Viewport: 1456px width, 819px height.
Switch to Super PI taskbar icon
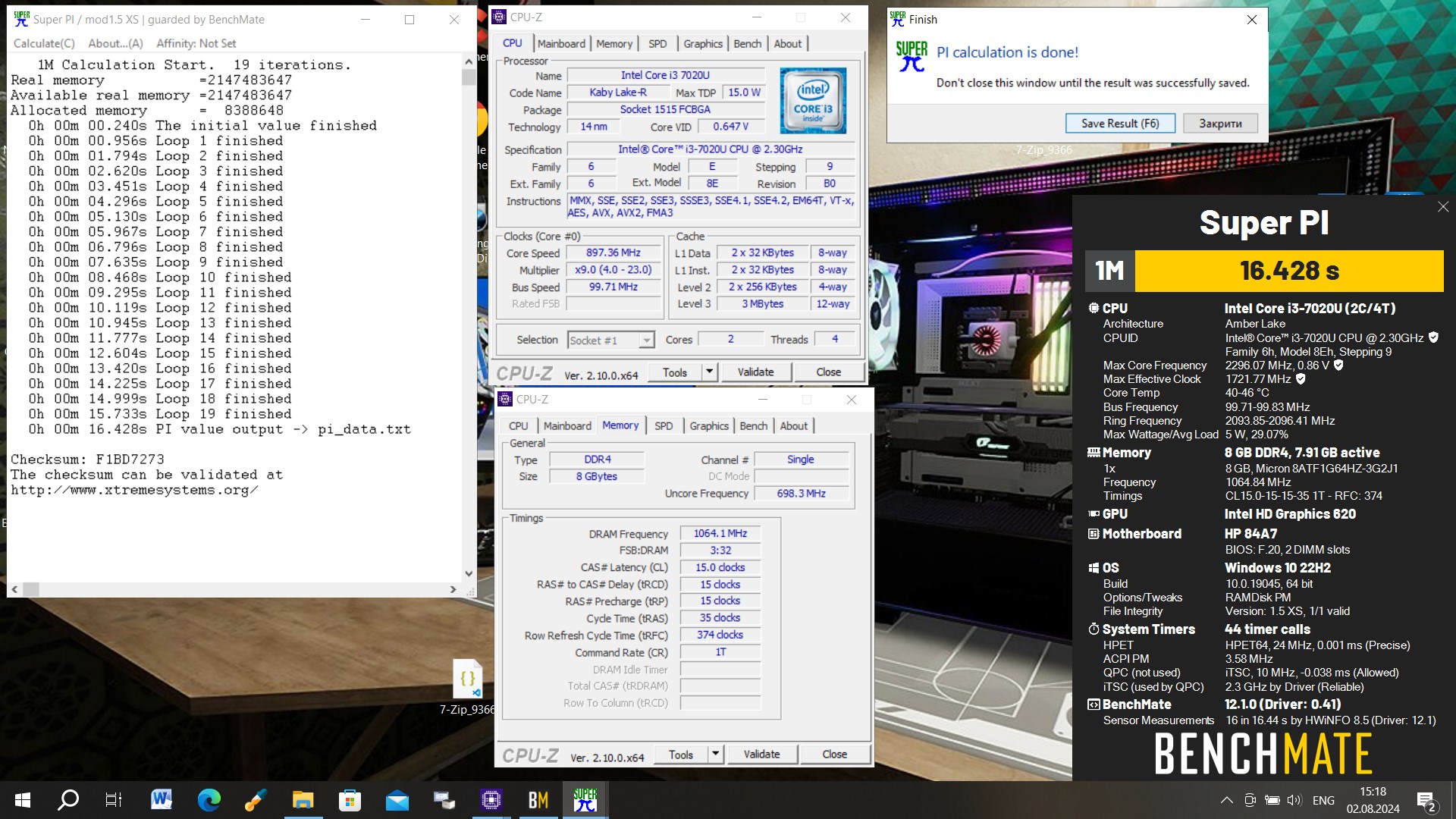click(585, 800)
